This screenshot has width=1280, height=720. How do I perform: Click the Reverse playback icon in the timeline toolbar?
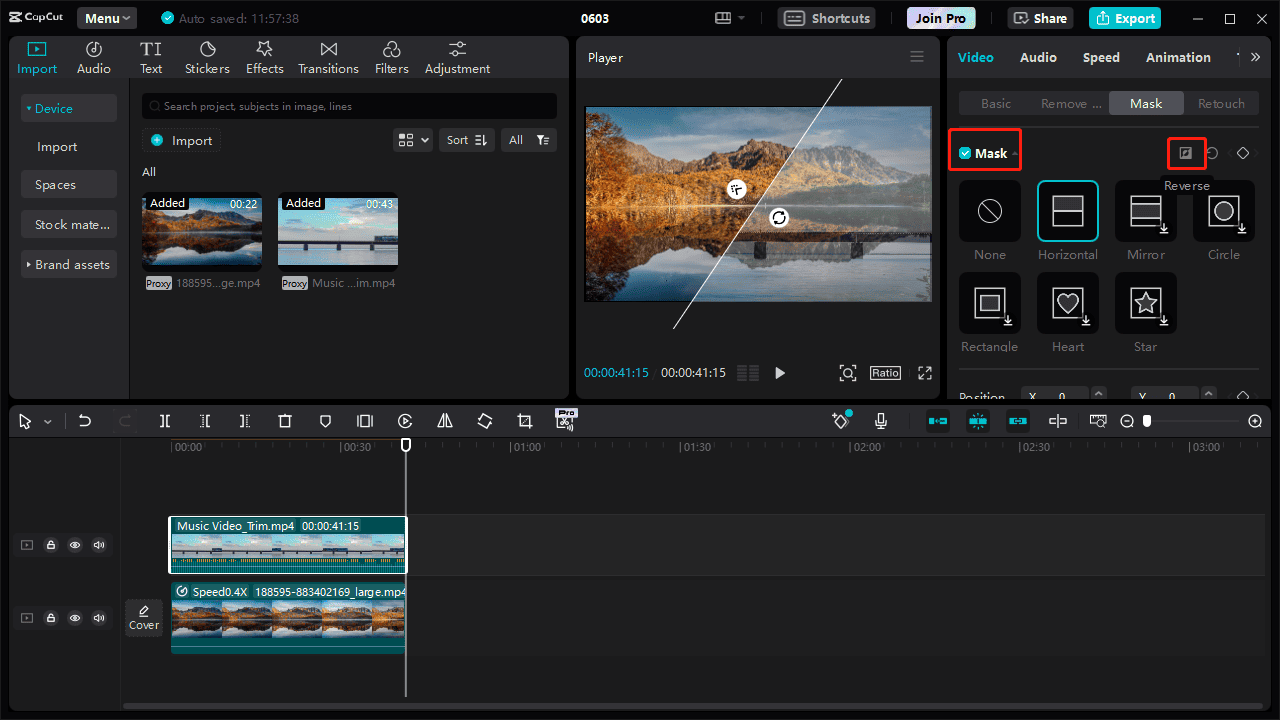tap(405, 421)
